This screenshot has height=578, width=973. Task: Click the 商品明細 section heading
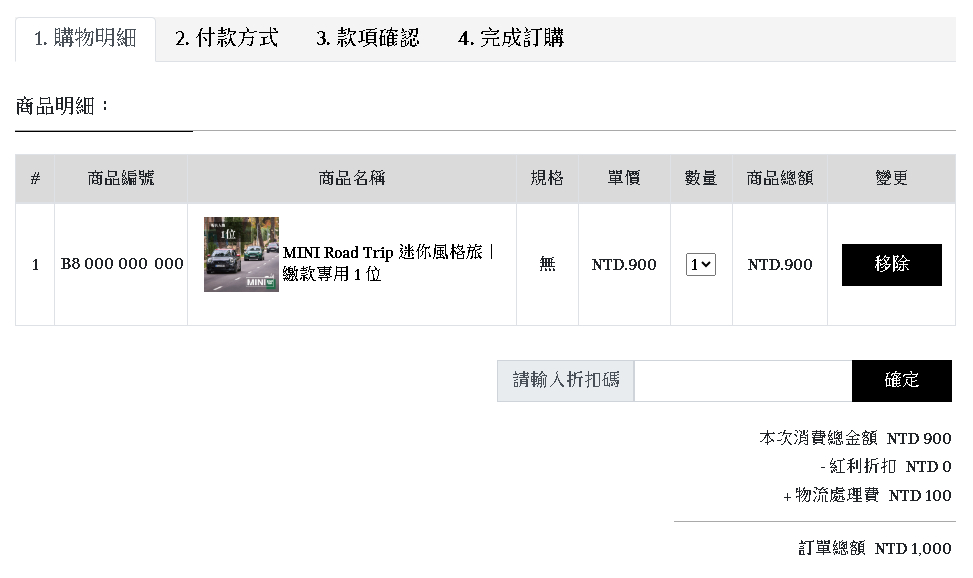coord(62,106)
